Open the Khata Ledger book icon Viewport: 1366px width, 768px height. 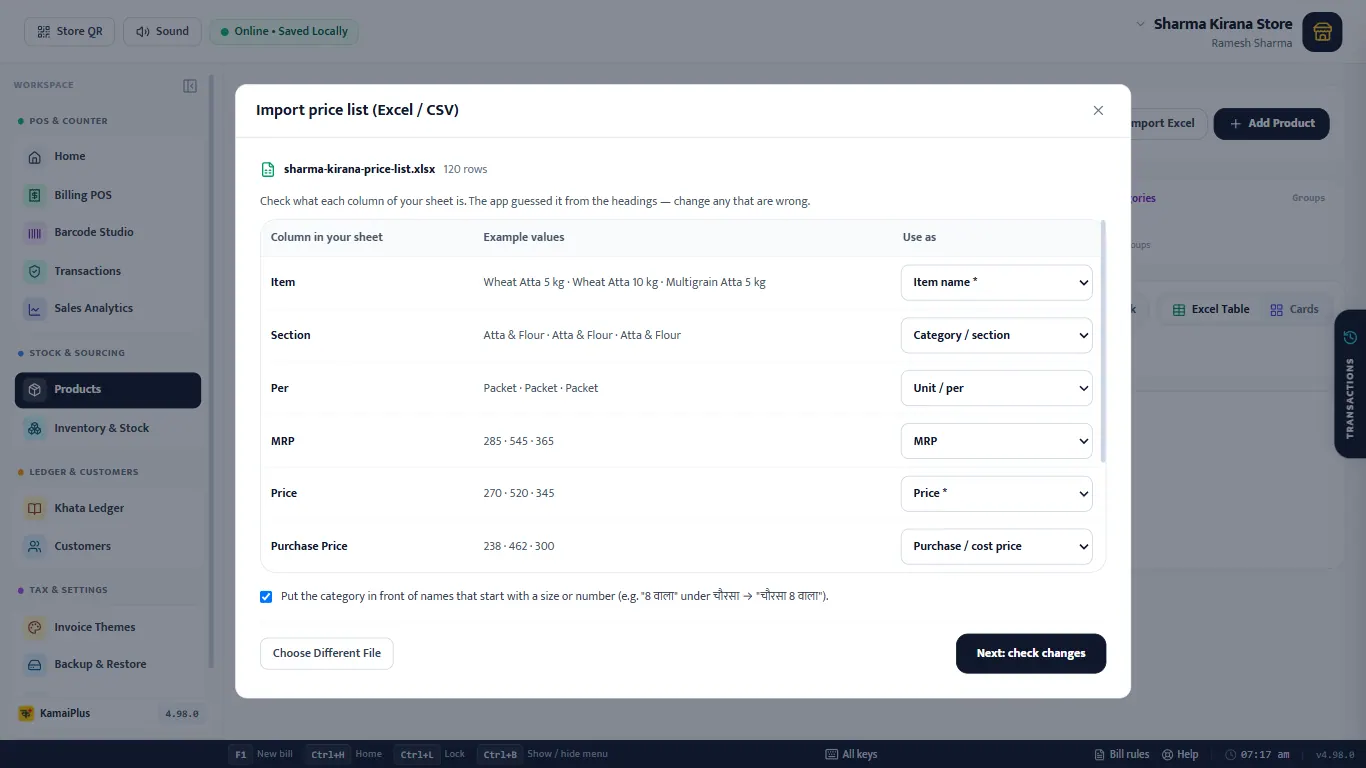(35, 508)
